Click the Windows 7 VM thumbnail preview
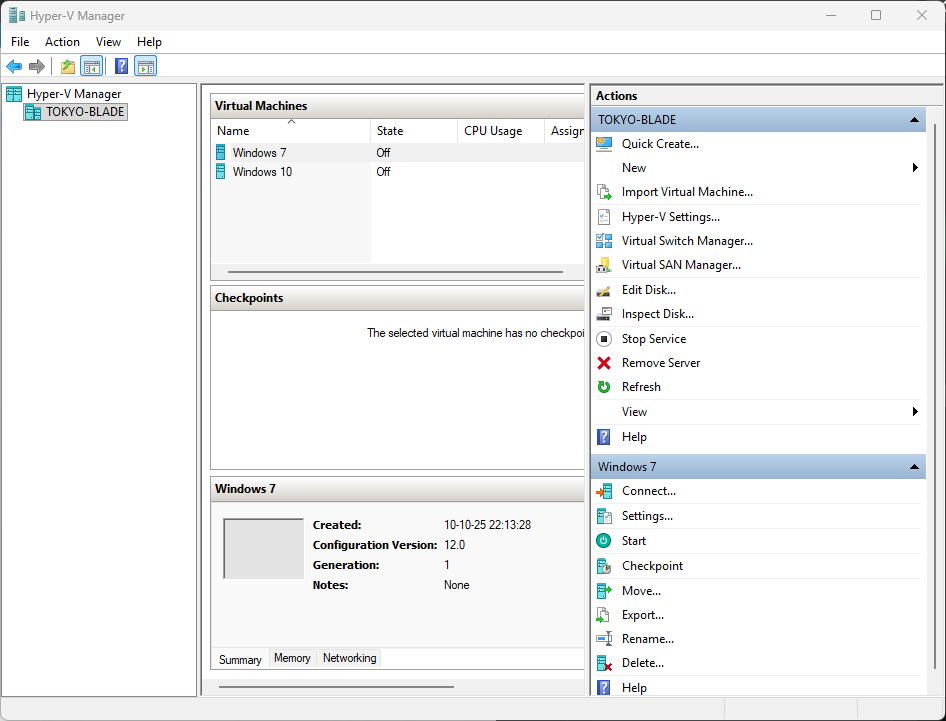 pos(264,548)
